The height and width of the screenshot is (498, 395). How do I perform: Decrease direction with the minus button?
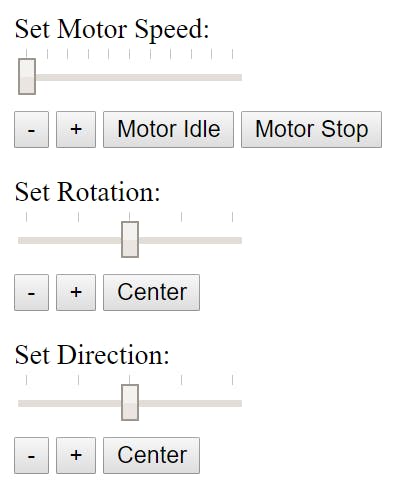[31, 455]
